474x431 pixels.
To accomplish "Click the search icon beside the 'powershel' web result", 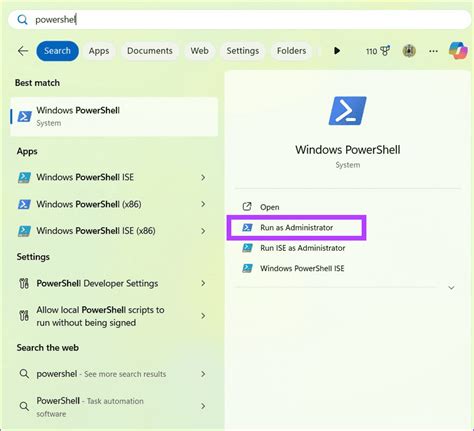I will pos(24,374).
